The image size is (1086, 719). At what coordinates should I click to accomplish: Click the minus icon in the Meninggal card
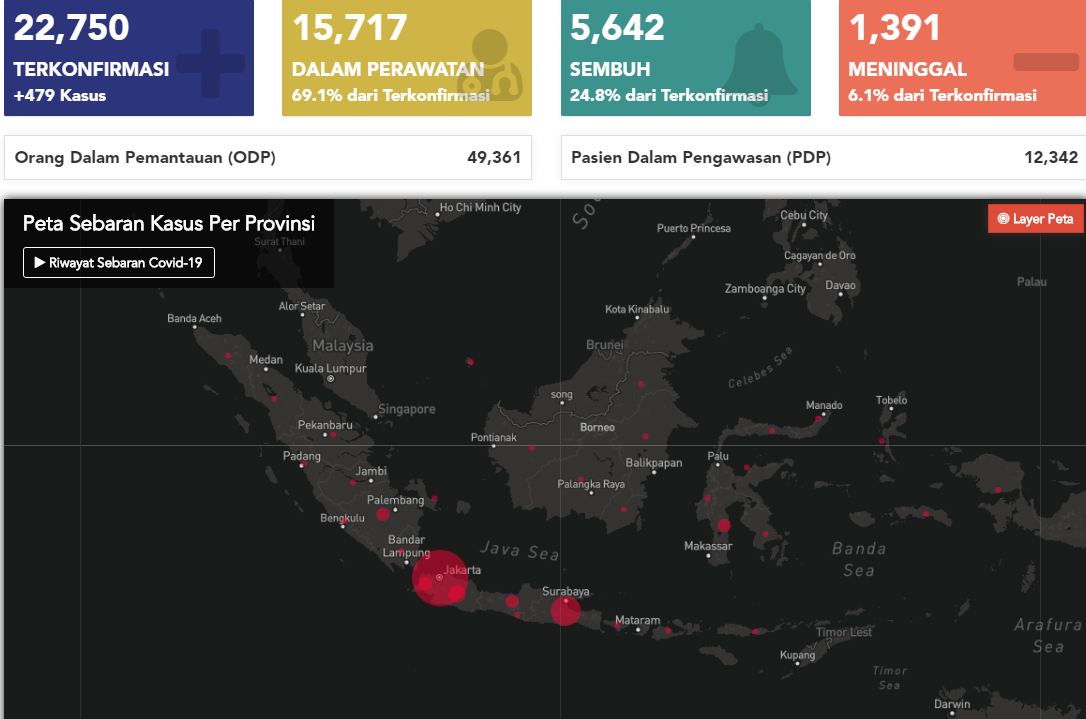pos(1045,62)
